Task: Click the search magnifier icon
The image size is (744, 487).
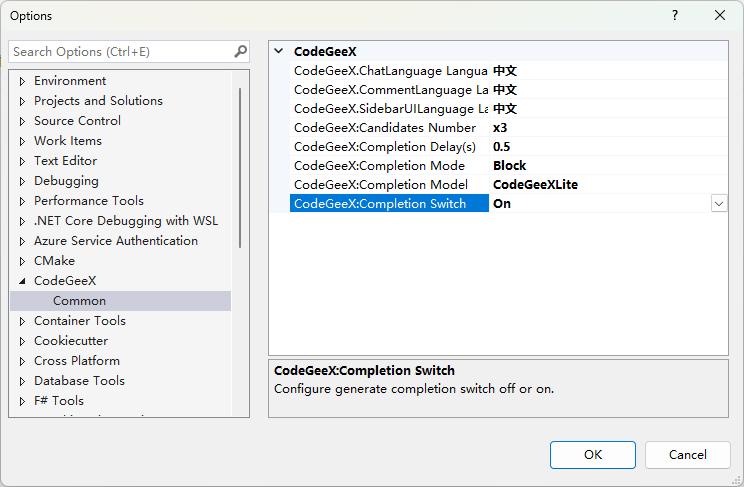Action: [241, 51]
